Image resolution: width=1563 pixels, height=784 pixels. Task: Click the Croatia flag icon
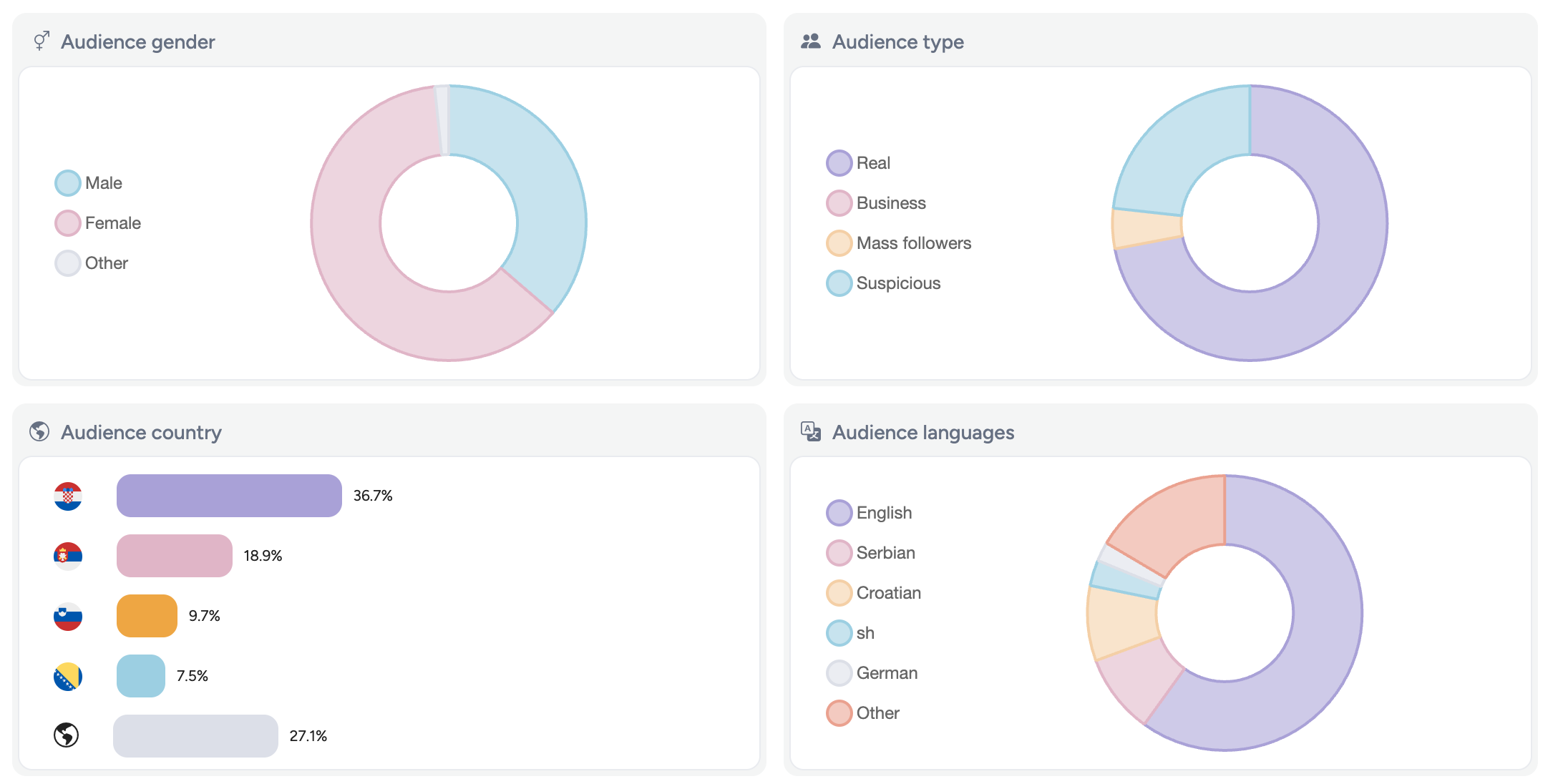pos(68,496)
